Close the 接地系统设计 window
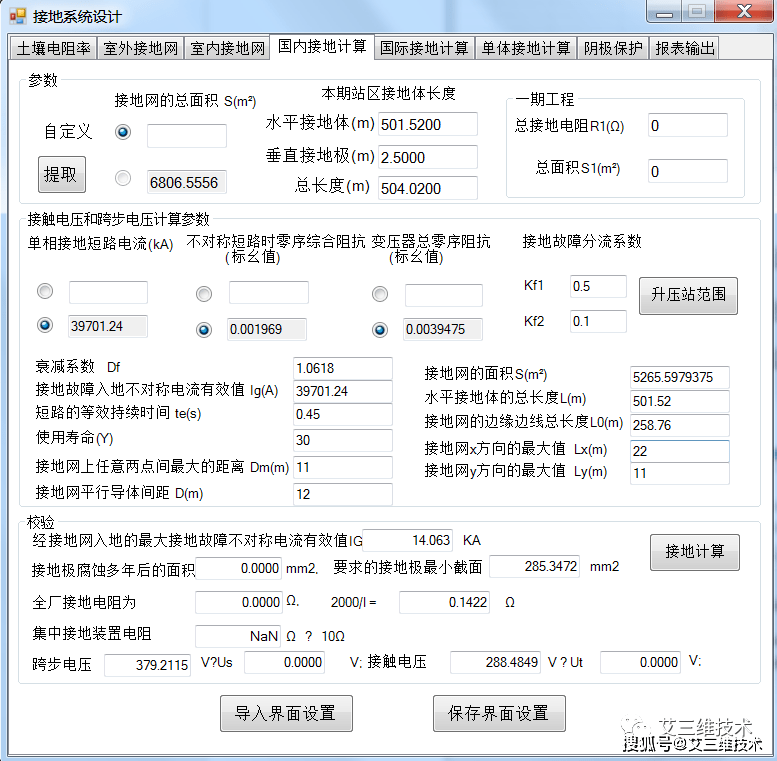The height and width of the screenshot is (761, 777). click(x=744, y=12)
